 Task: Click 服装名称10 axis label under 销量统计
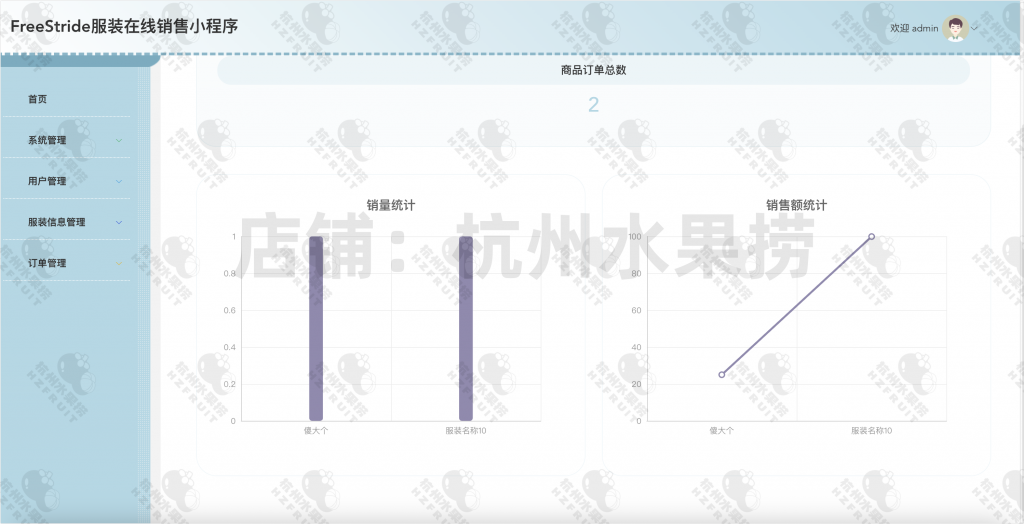[466, 431]
